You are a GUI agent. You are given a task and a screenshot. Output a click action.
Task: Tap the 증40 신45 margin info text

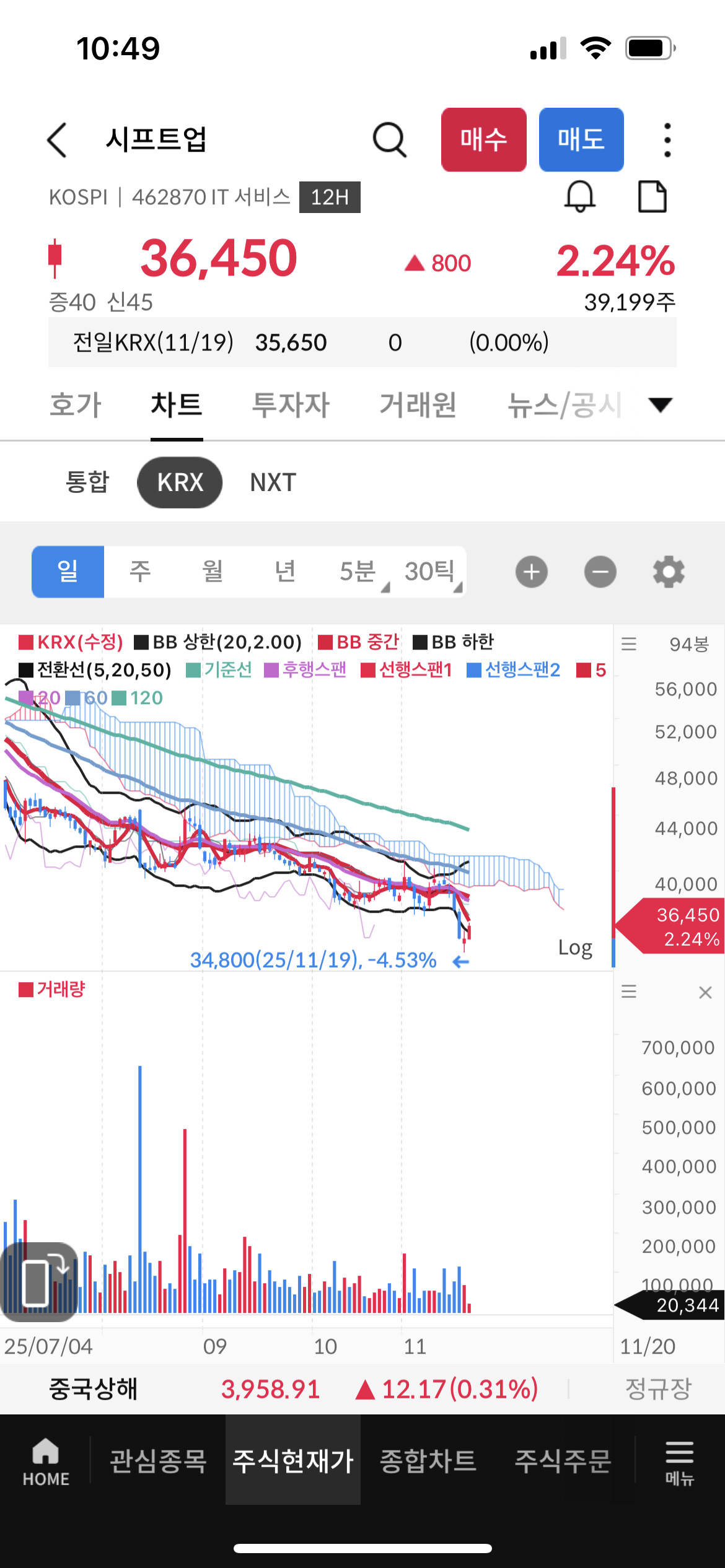[x=100, y=302]
